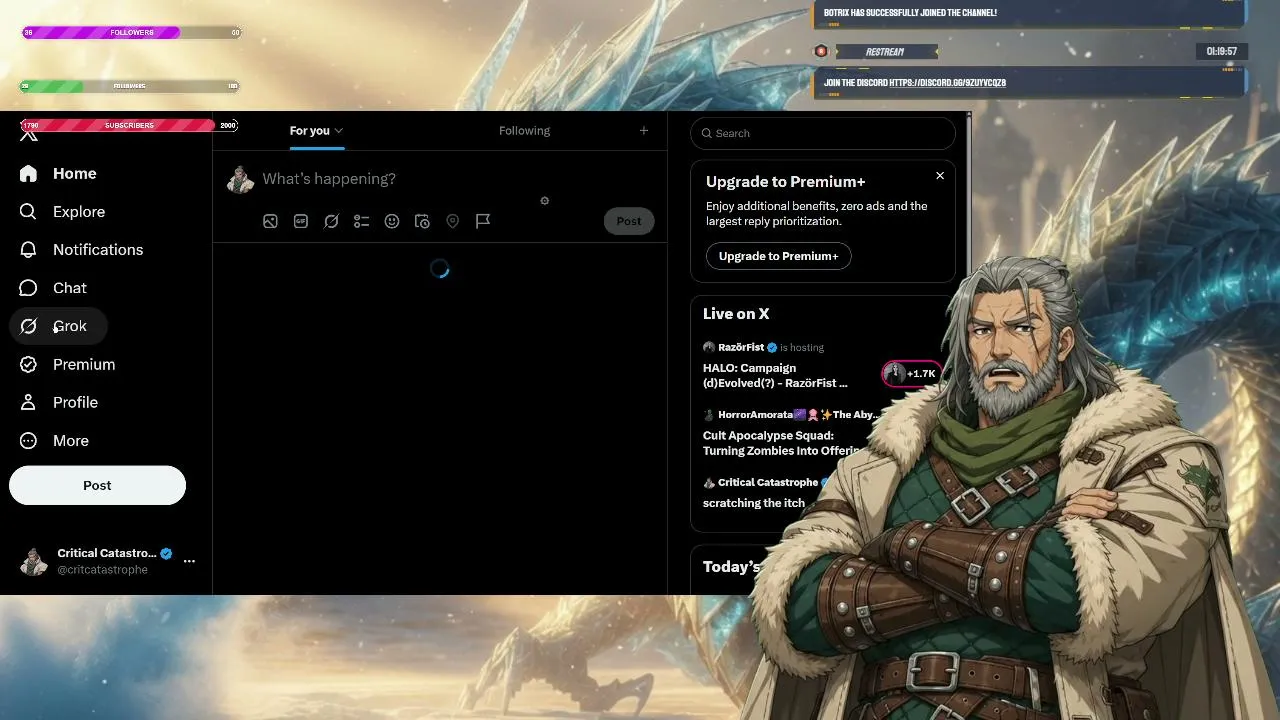Open the HALO: Campaign (d)Evolved(?) live stream
Image resolution: width=1280 pixels, height=720 pixels.
(x=775, y=375)
